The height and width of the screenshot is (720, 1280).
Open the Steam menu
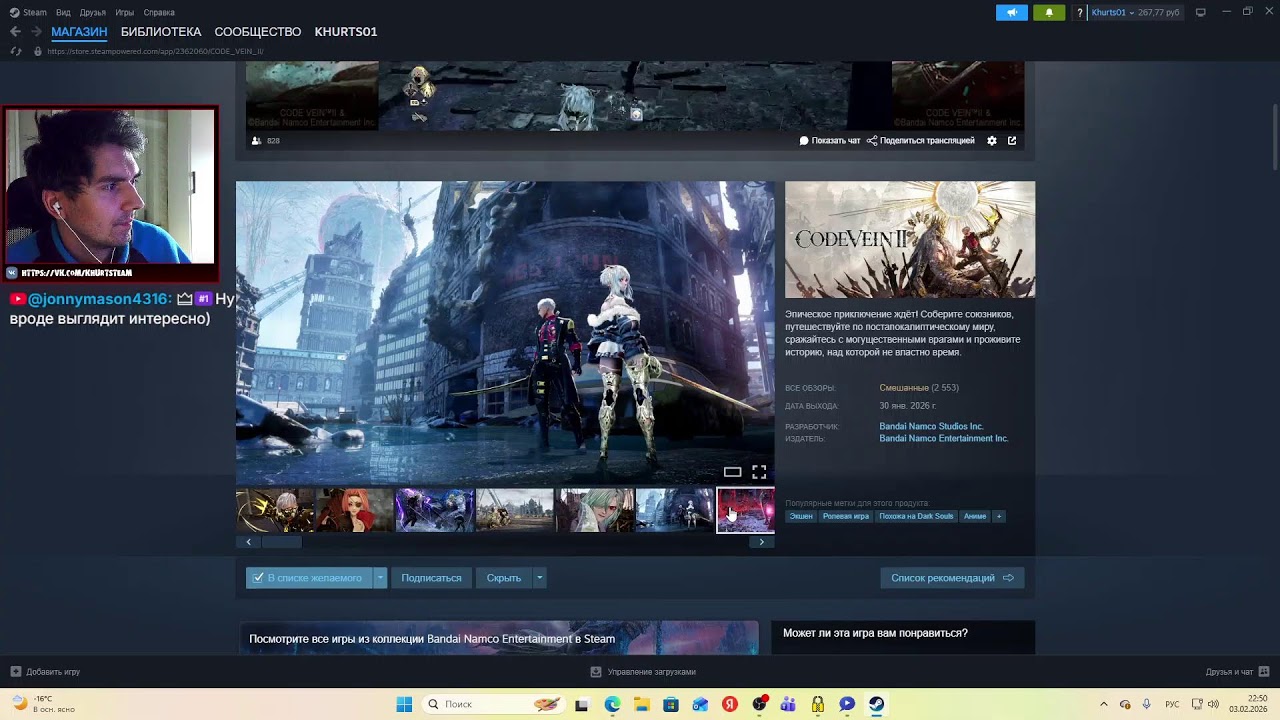click(x=28, y=13)
